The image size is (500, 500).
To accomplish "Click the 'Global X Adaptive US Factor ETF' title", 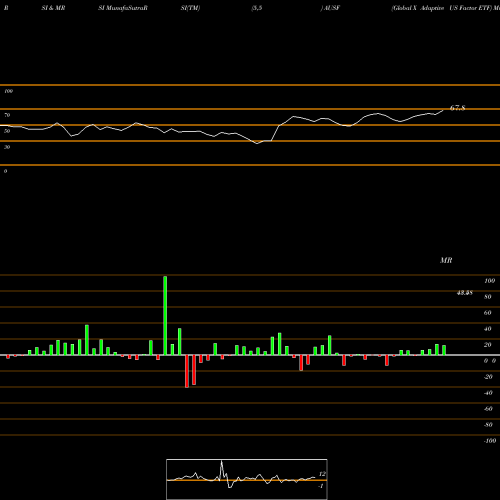I will point(442,8).
